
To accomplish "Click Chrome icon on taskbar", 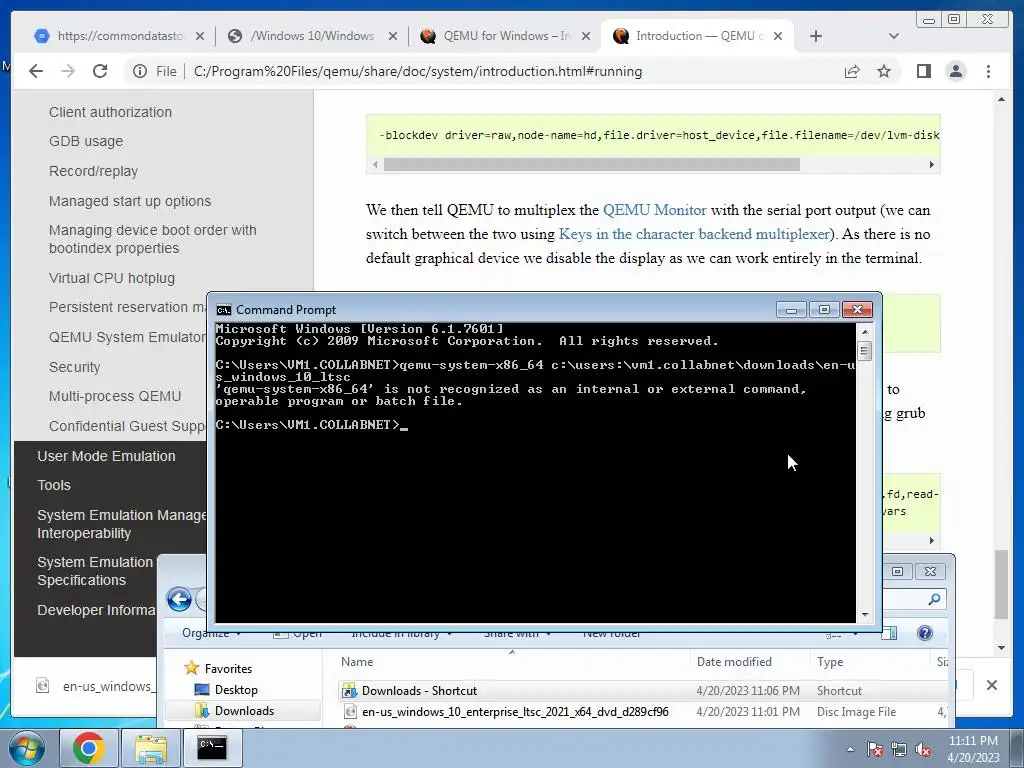I will coord(89,748).
